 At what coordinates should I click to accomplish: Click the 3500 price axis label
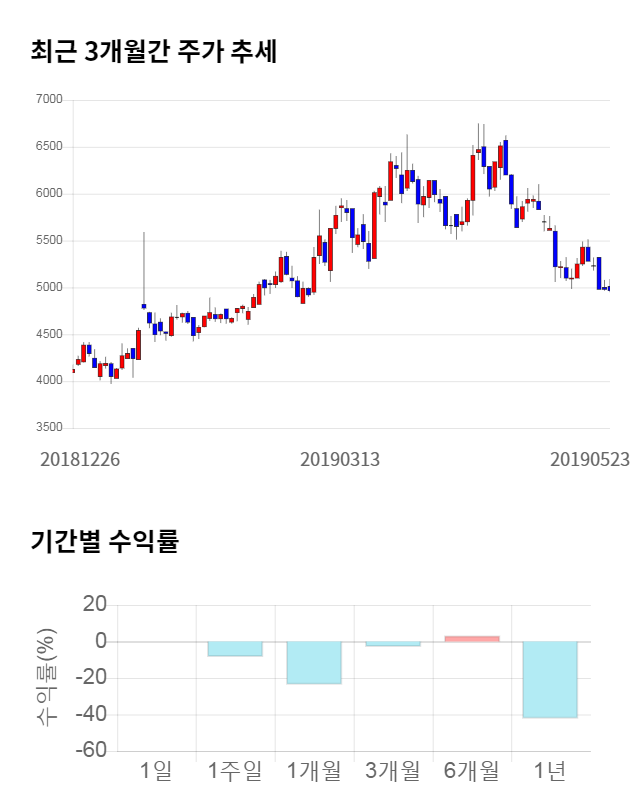(x=48, y=428)
